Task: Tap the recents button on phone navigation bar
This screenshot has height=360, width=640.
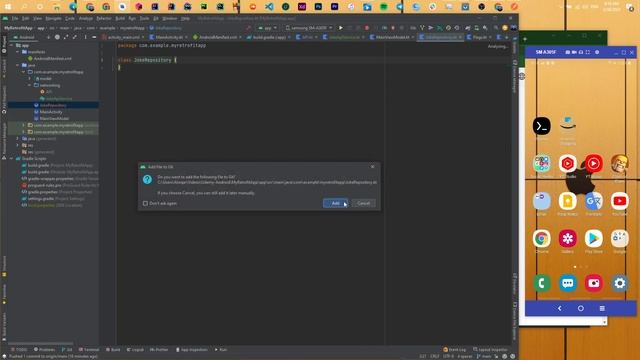Action: point(602,308)
